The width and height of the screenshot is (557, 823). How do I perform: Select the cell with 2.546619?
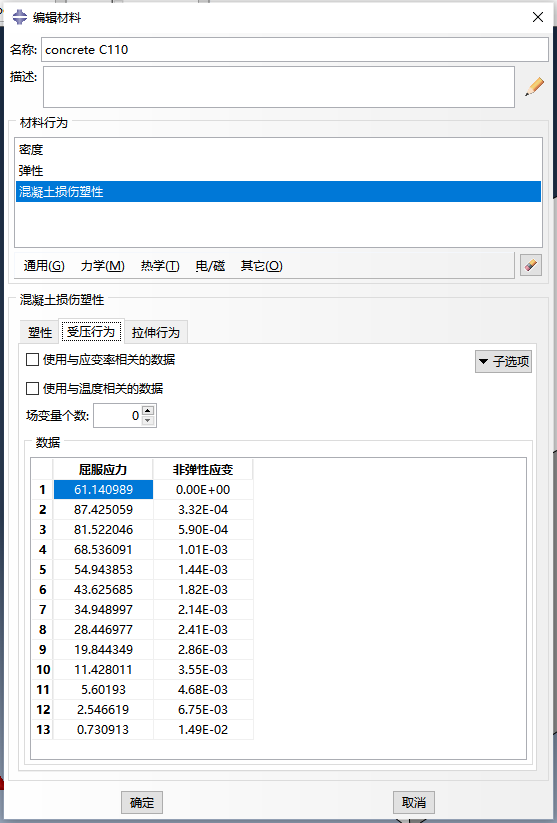(103, 709)
